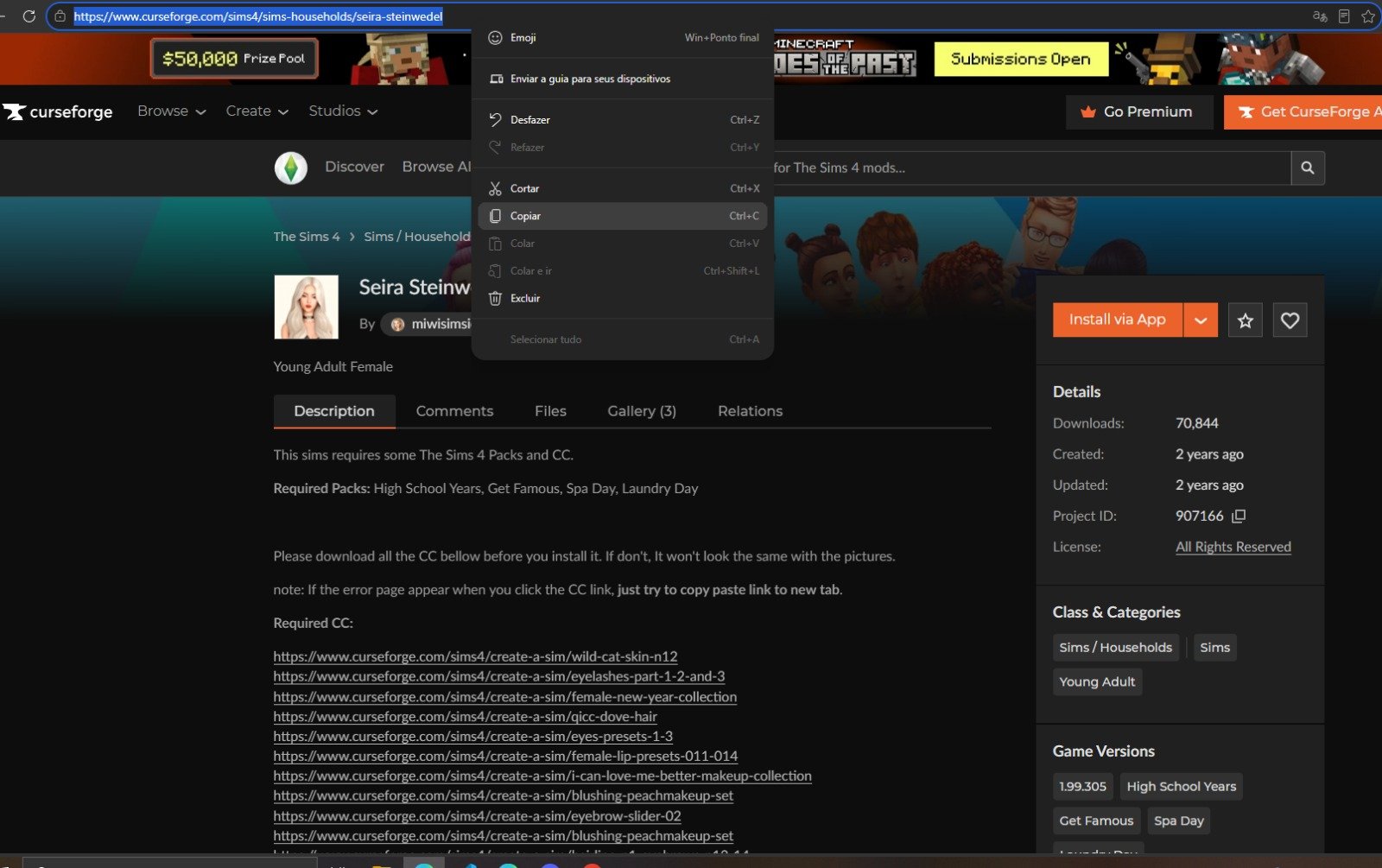Click the miwisimsi author avatar
The image size is (1382, 868).
(x=398, y=324)
